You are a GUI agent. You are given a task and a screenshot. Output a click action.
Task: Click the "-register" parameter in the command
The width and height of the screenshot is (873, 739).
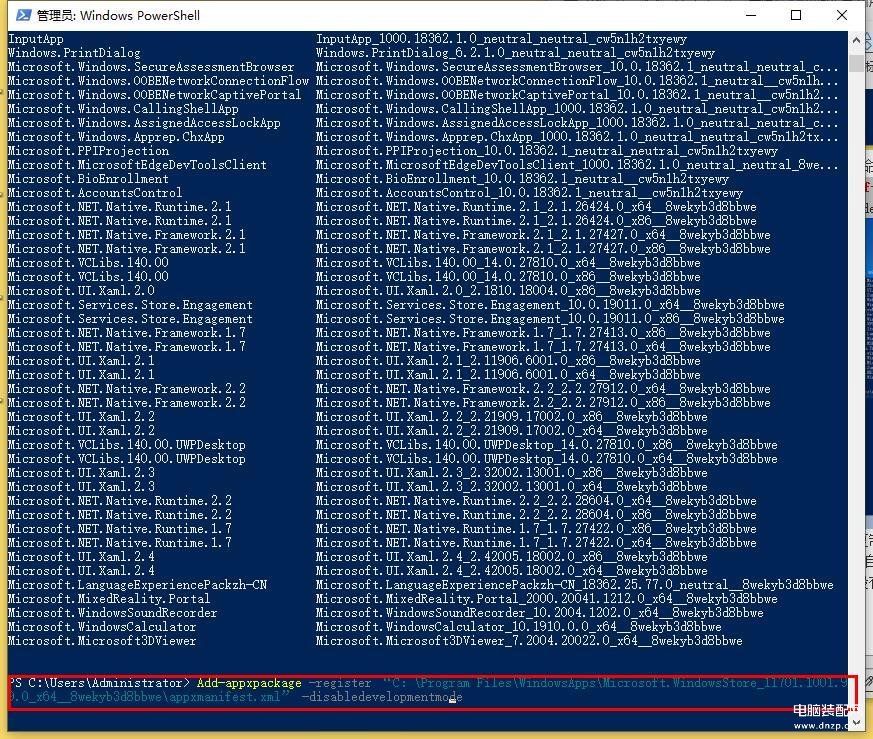[x=340, y=683]
